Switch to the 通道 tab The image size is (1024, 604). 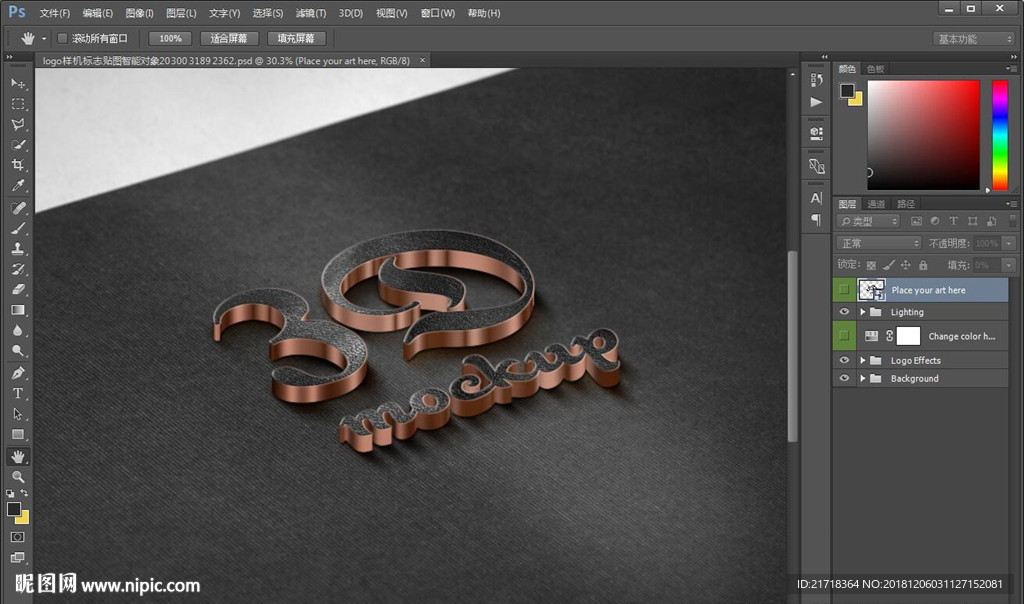(876, 204)
